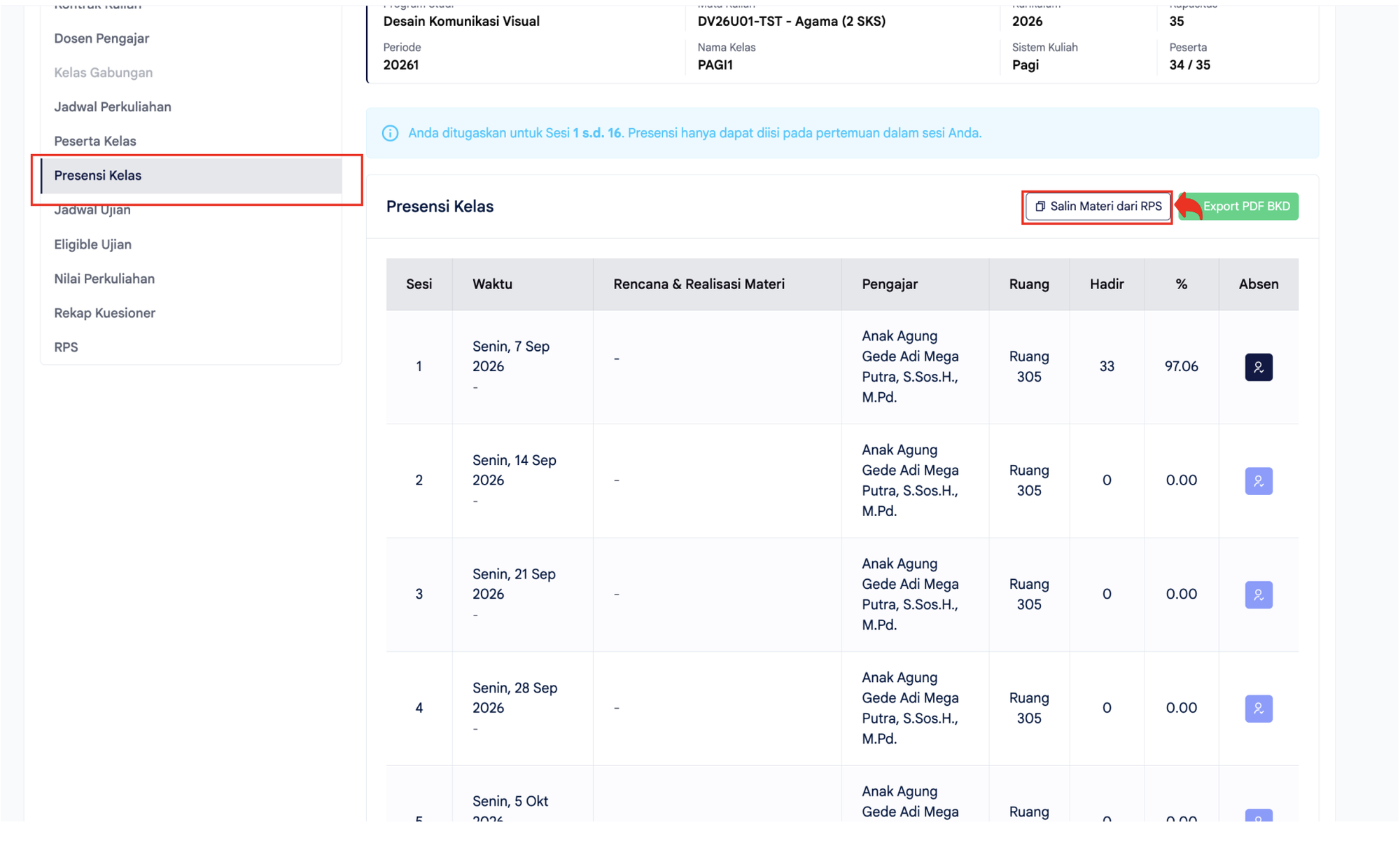
Task: Click the Hadir value 33
Action: [x=1107, y=367]
